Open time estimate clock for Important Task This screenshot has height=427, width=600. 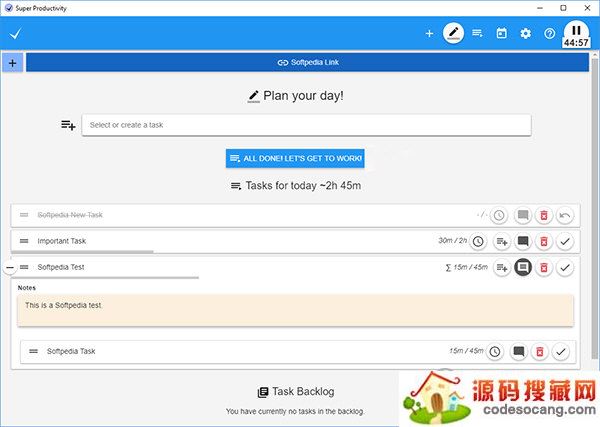(479, 241)
